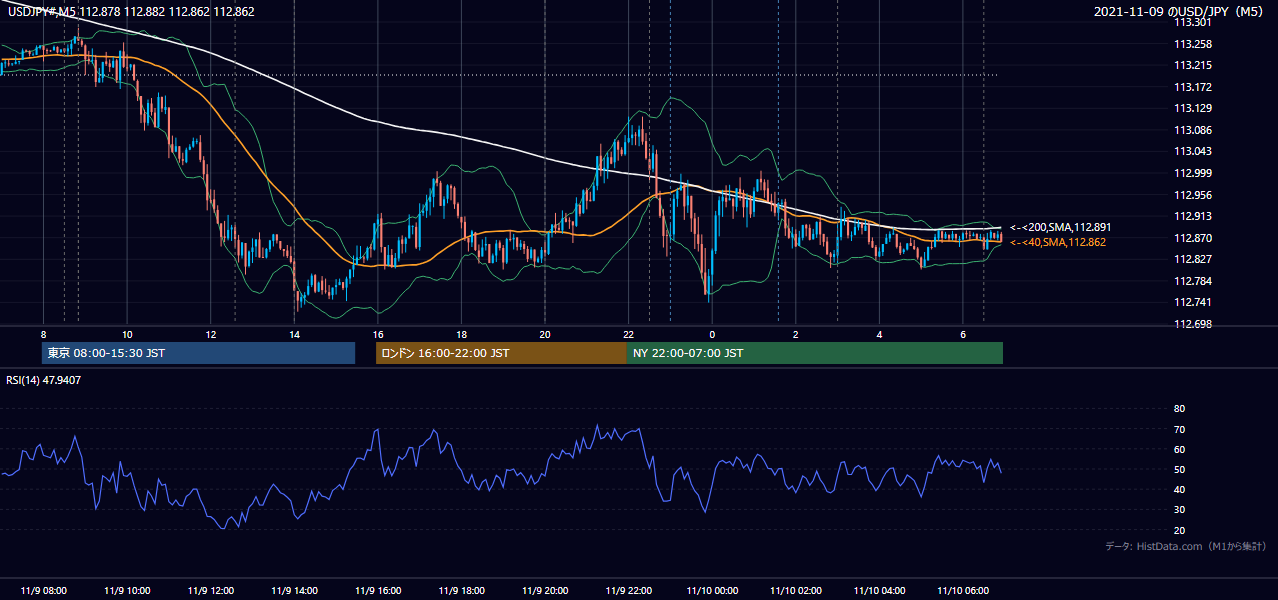Click RSI scale value 30
This screenshot has height=600, width=1278.
1179,510
